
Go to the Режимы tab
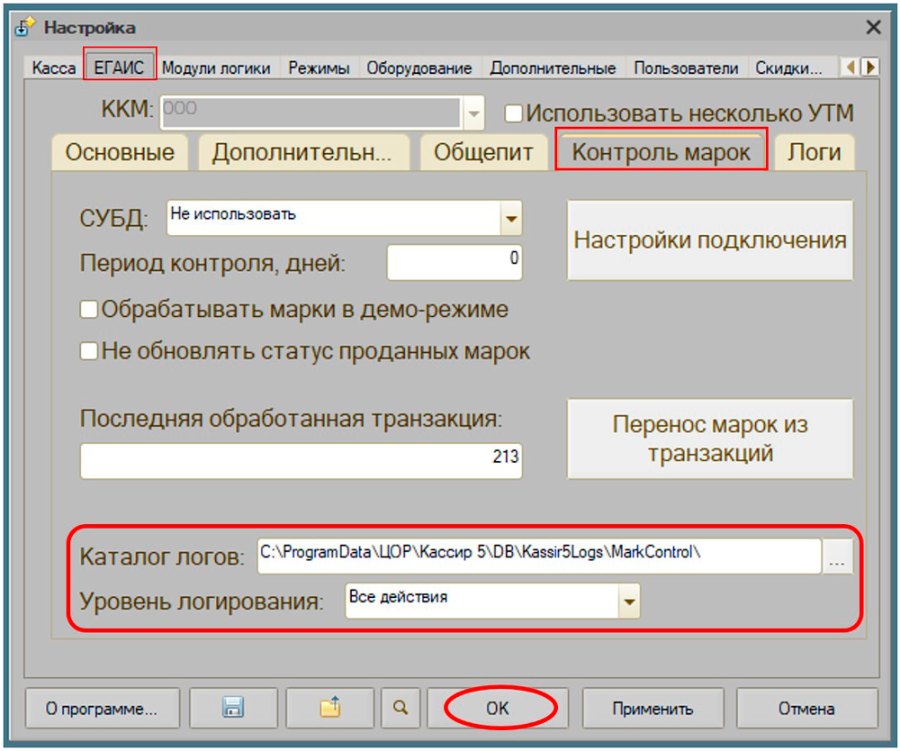click(x=319, y=68)
